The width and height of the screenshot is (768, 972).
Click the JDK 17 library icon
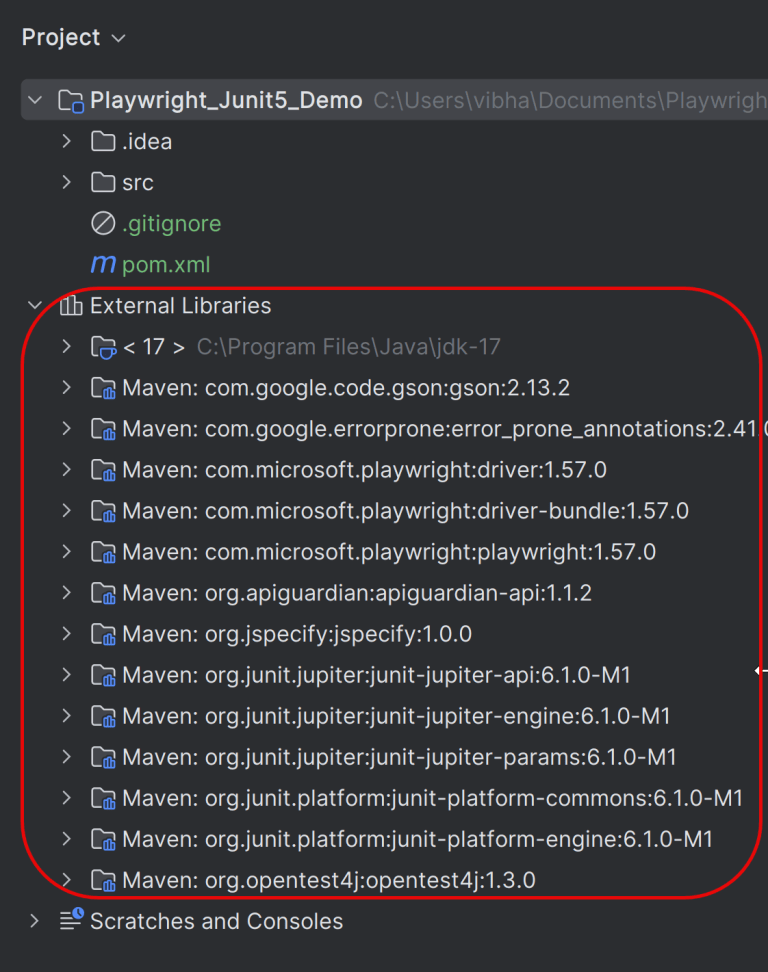pyautogui.click(x=104, y=347)
